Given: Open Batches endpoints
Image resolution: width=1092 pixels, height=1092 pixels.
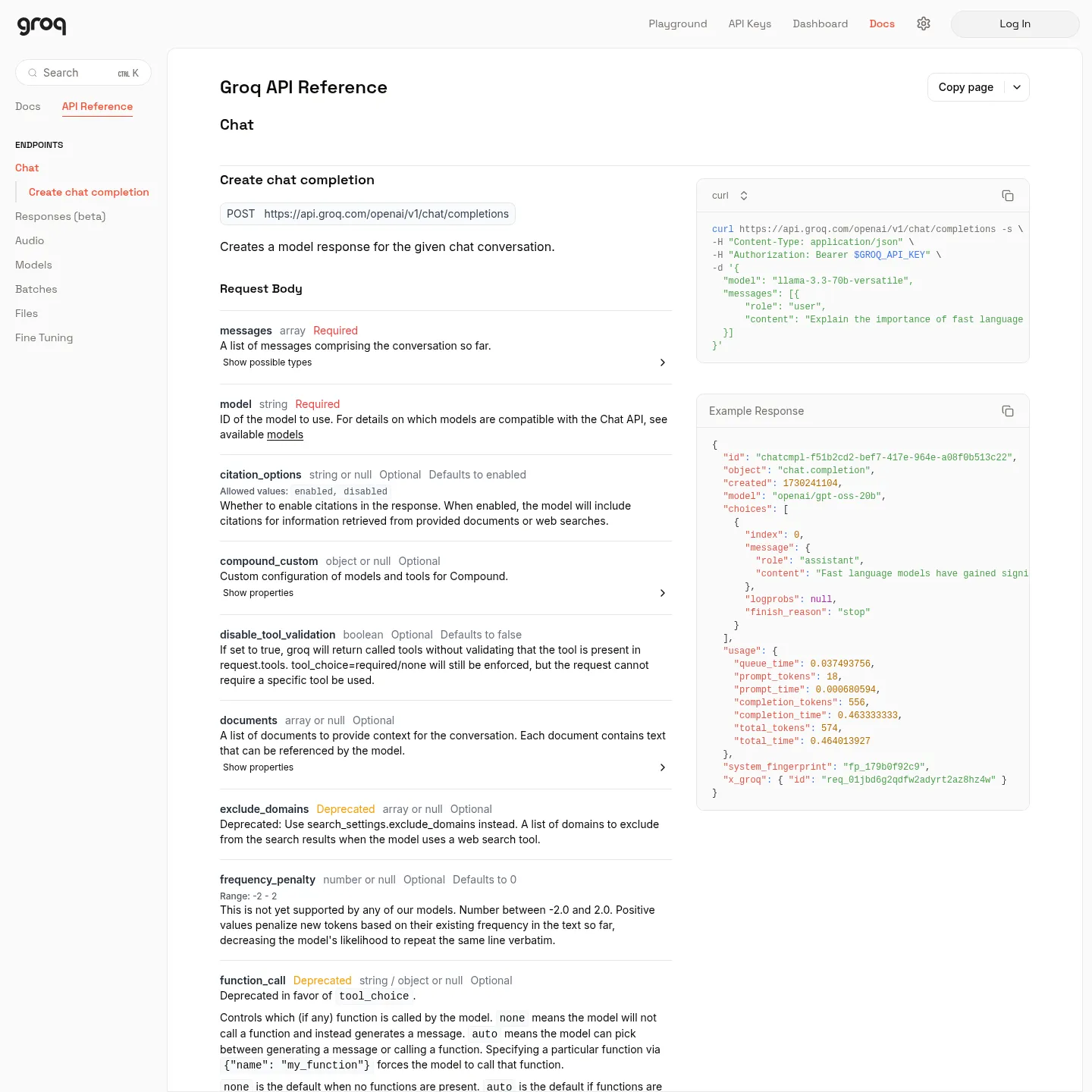Looking at the screenshot, I should coord(36,289).
